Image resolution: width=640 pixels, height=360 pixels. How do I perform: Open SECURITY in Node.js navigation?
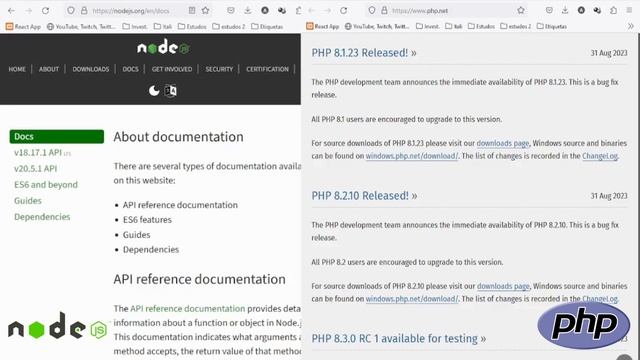point(219,69)
